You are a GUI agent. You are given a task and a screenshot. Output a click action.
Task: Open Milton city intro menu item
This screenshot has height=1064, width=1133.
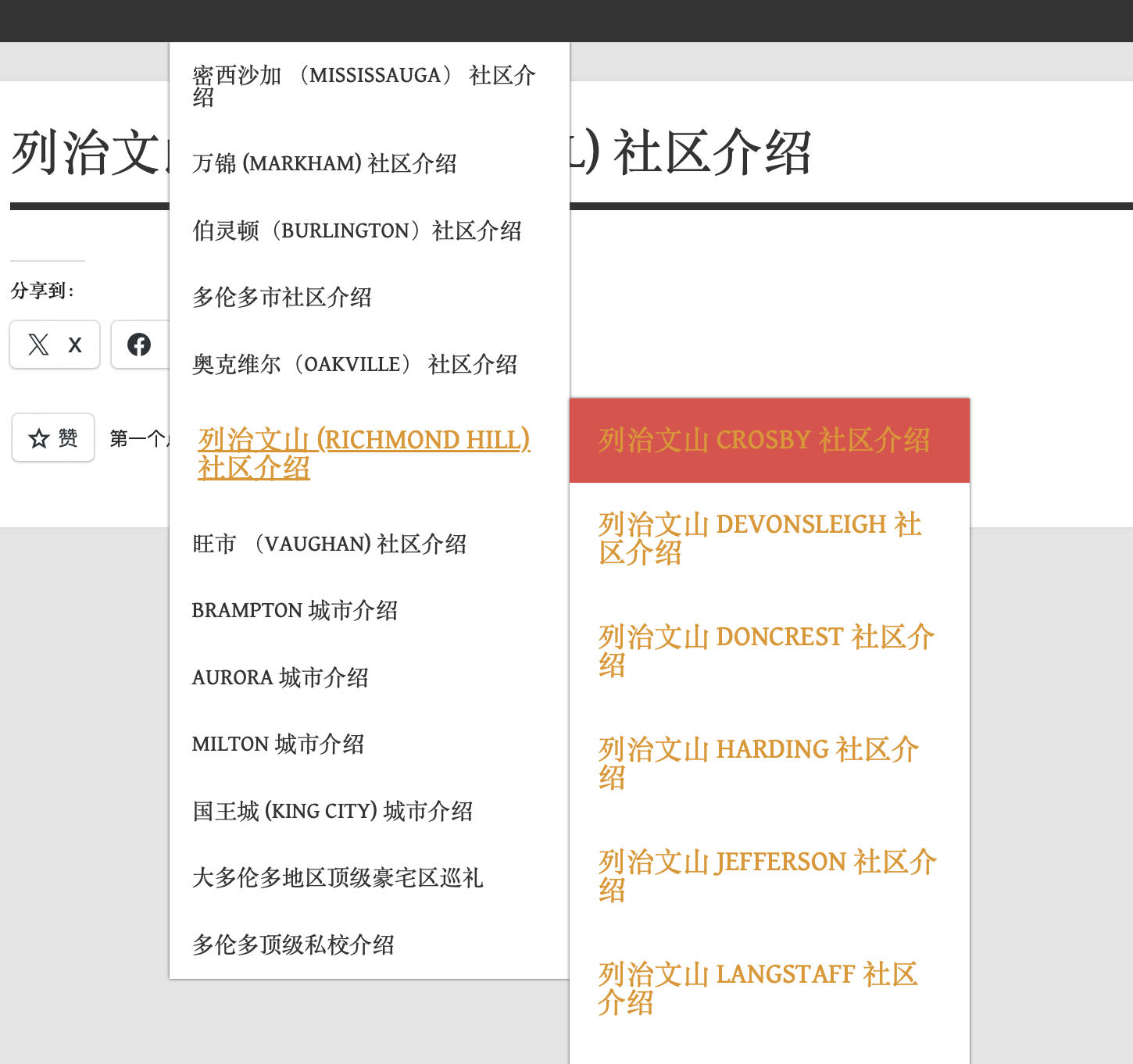tap(277, 744)
